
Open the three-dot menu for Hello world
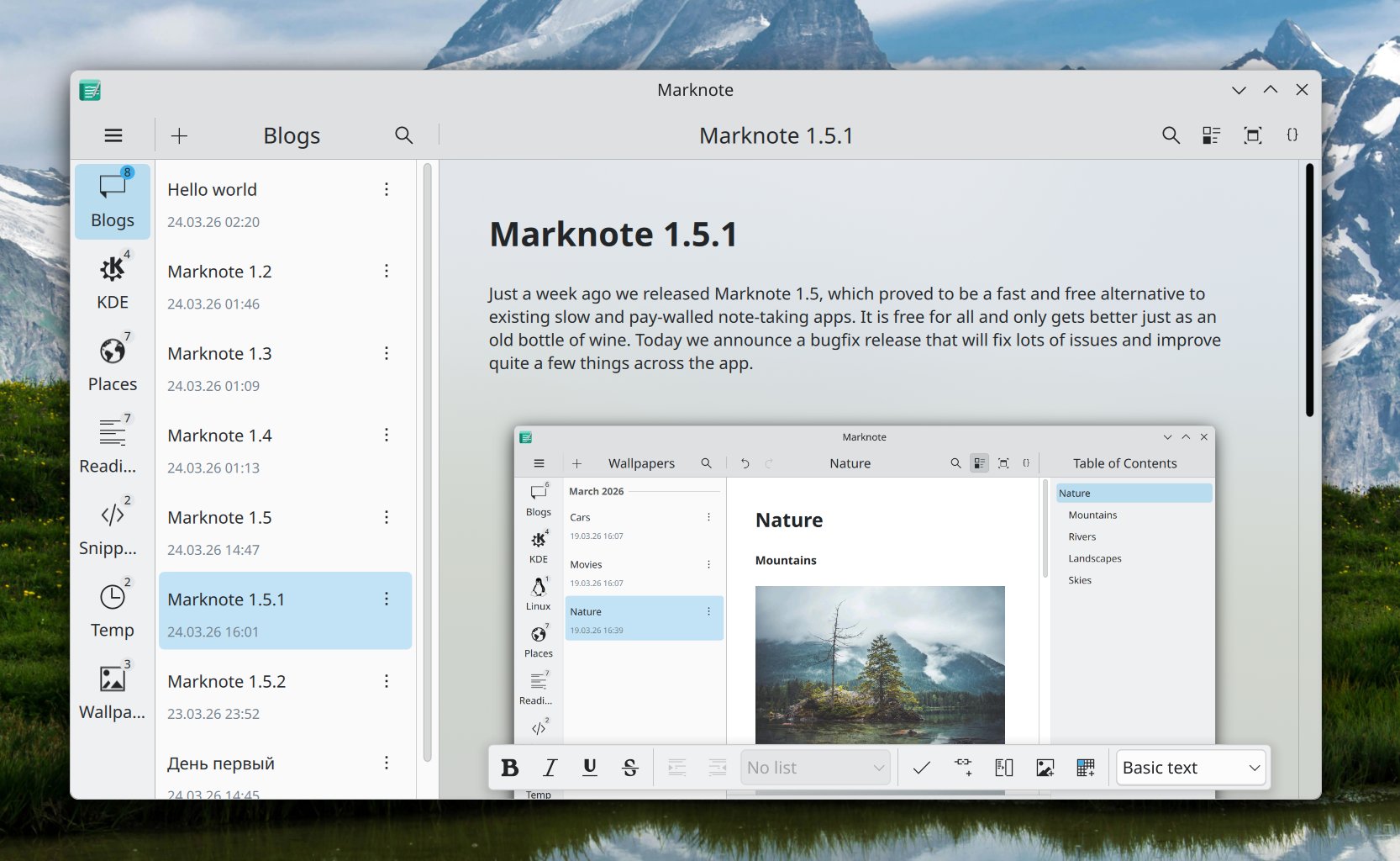(x=387, y=189)
